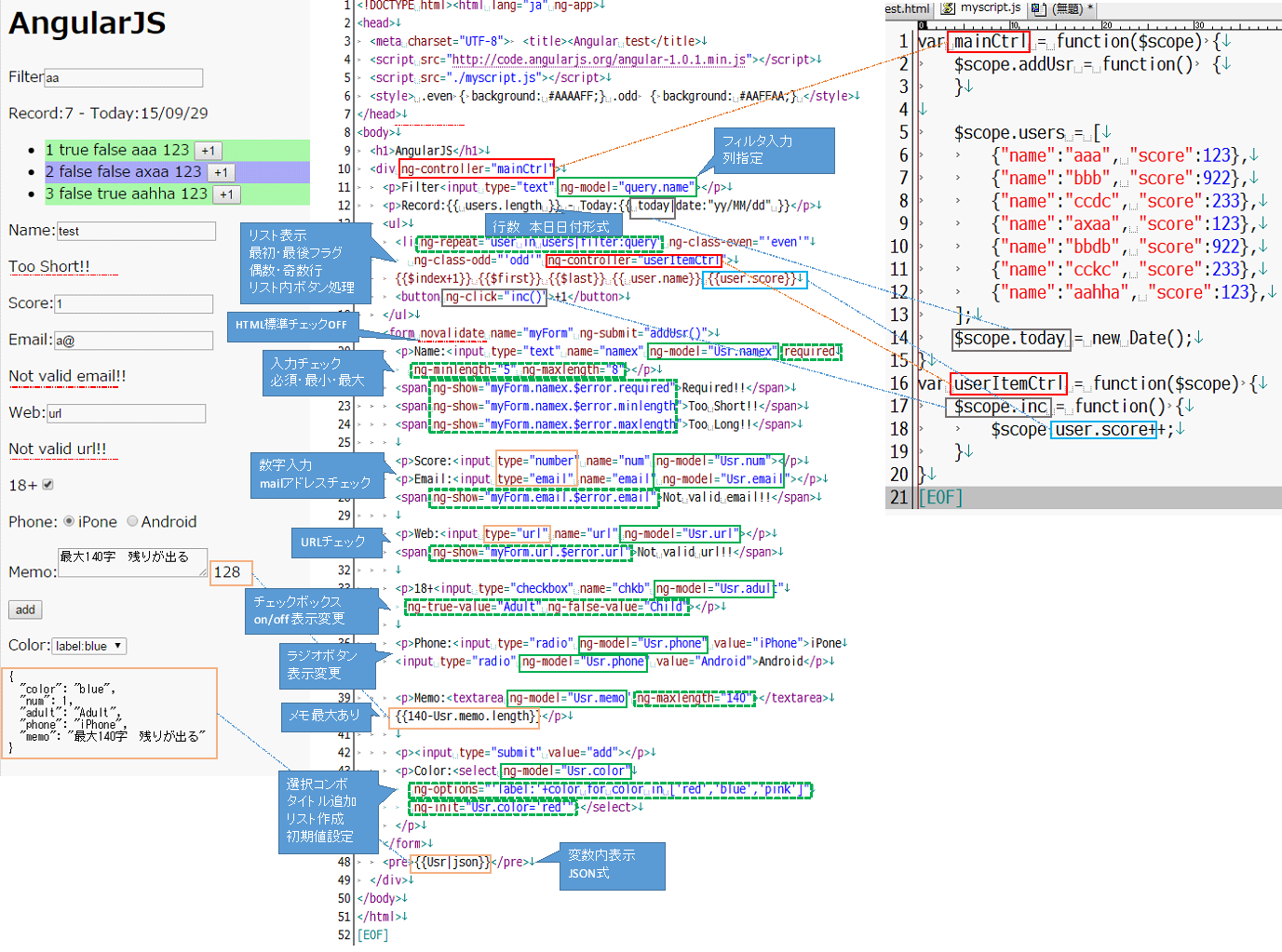Click the Email input field
Screen dimensions: 1282x952
point(133,341)
